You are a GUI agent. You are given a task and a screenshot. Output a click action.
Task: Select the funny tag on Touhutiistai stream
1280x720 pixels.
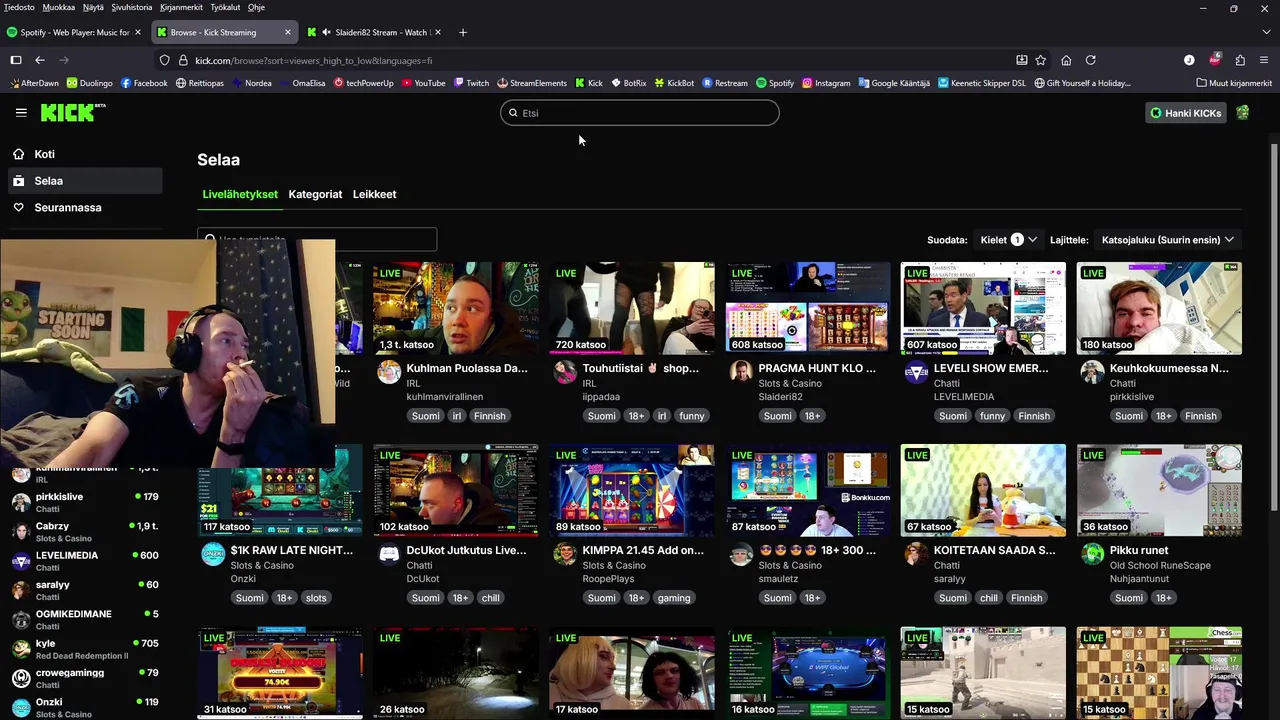tap(692, 416)
